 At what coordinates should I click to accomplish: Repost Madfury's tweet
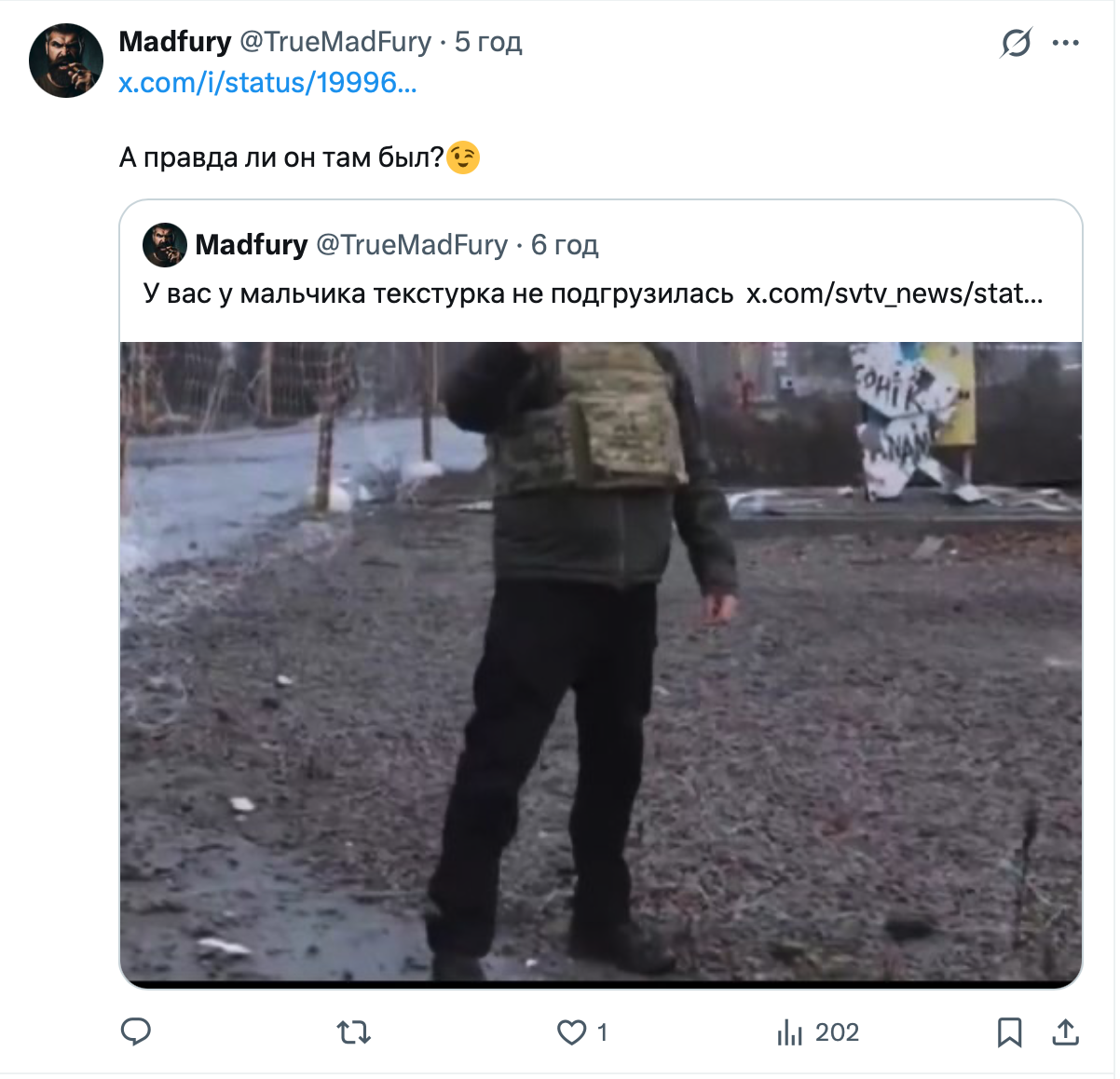click(352, 1032)
